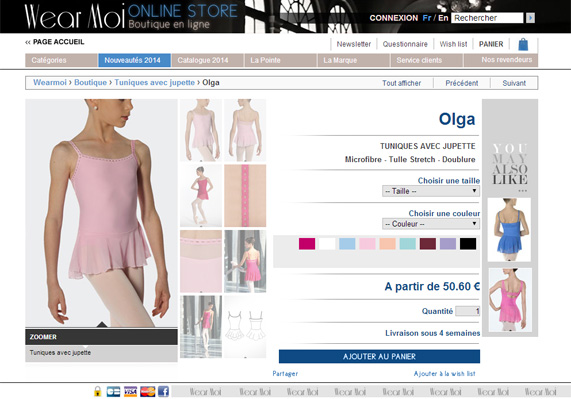
Task: Open the blue tunic suggested product
Action: click(509, 229)
